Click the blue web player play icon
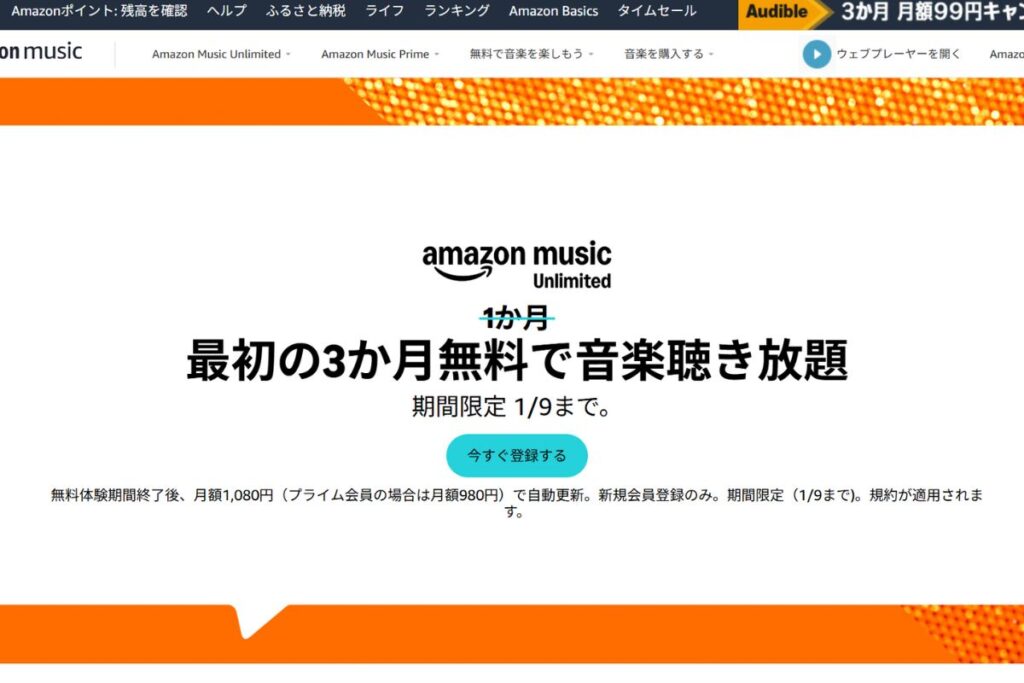 (816, 54)
